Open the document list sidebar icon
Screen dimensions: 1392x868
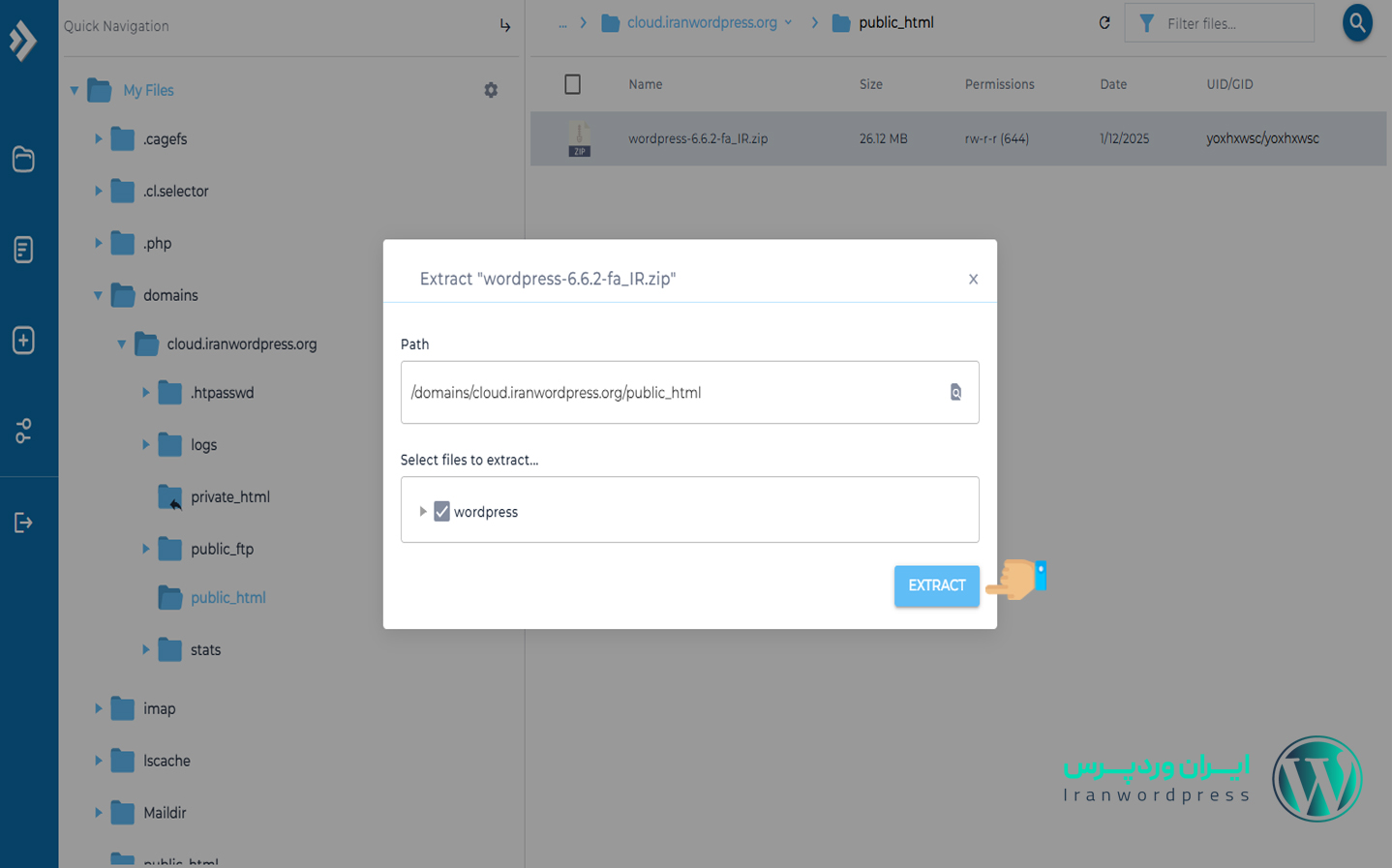point(23,250)
